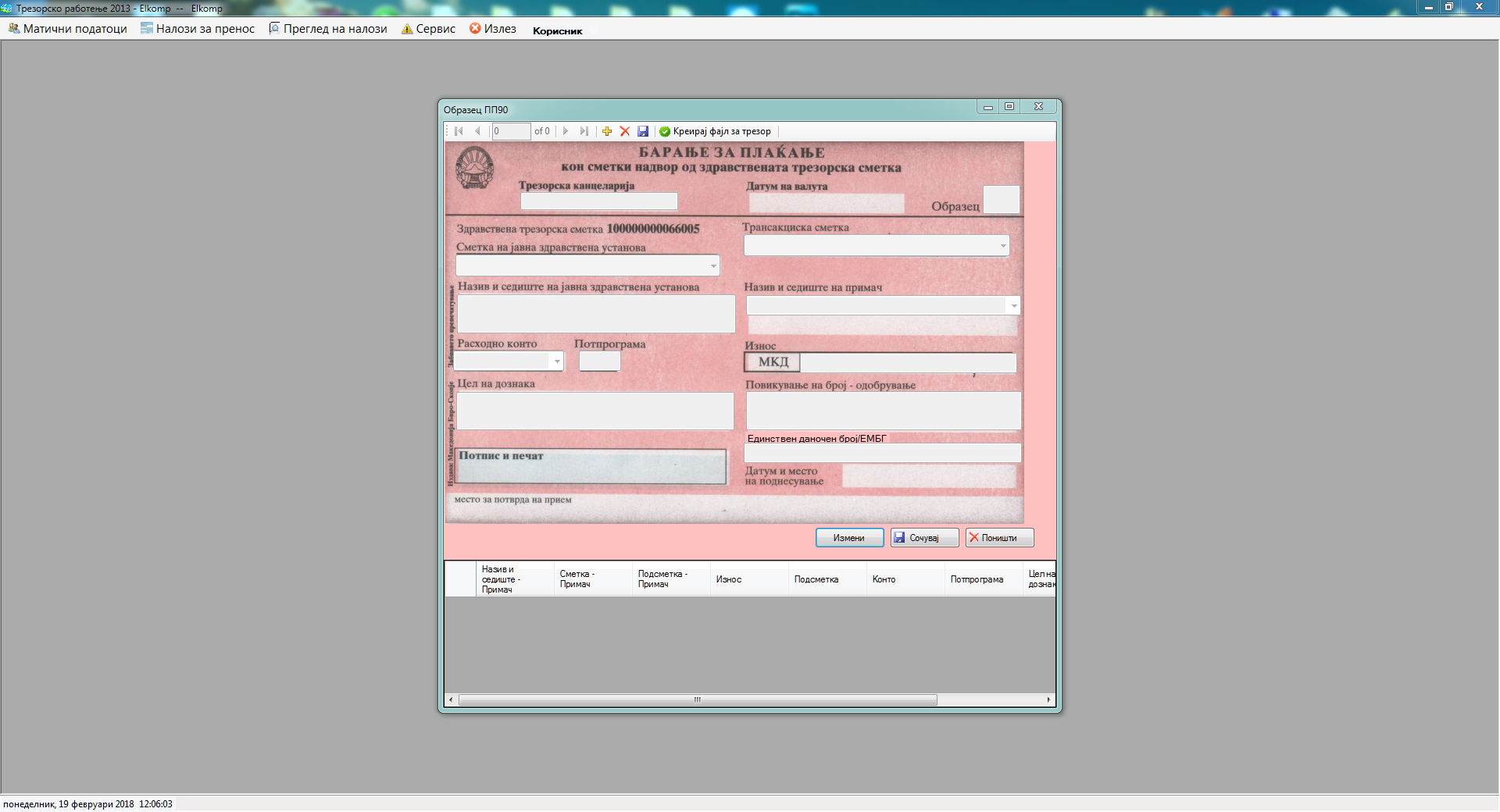Click Креирај фајл за трезор
This screenshot has height=812, width=1500.
(715, 131)
